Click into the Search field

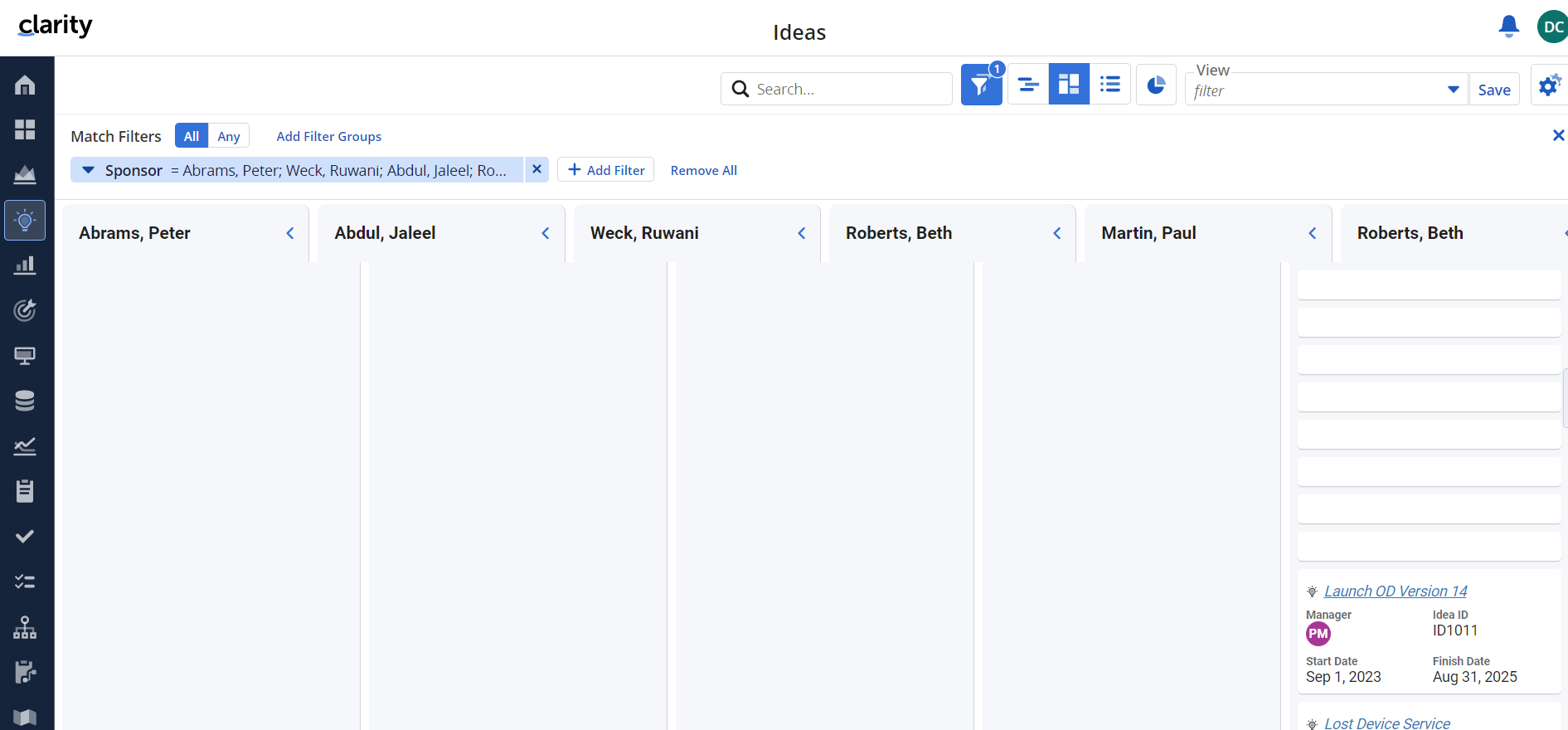[x=850, y=89]
